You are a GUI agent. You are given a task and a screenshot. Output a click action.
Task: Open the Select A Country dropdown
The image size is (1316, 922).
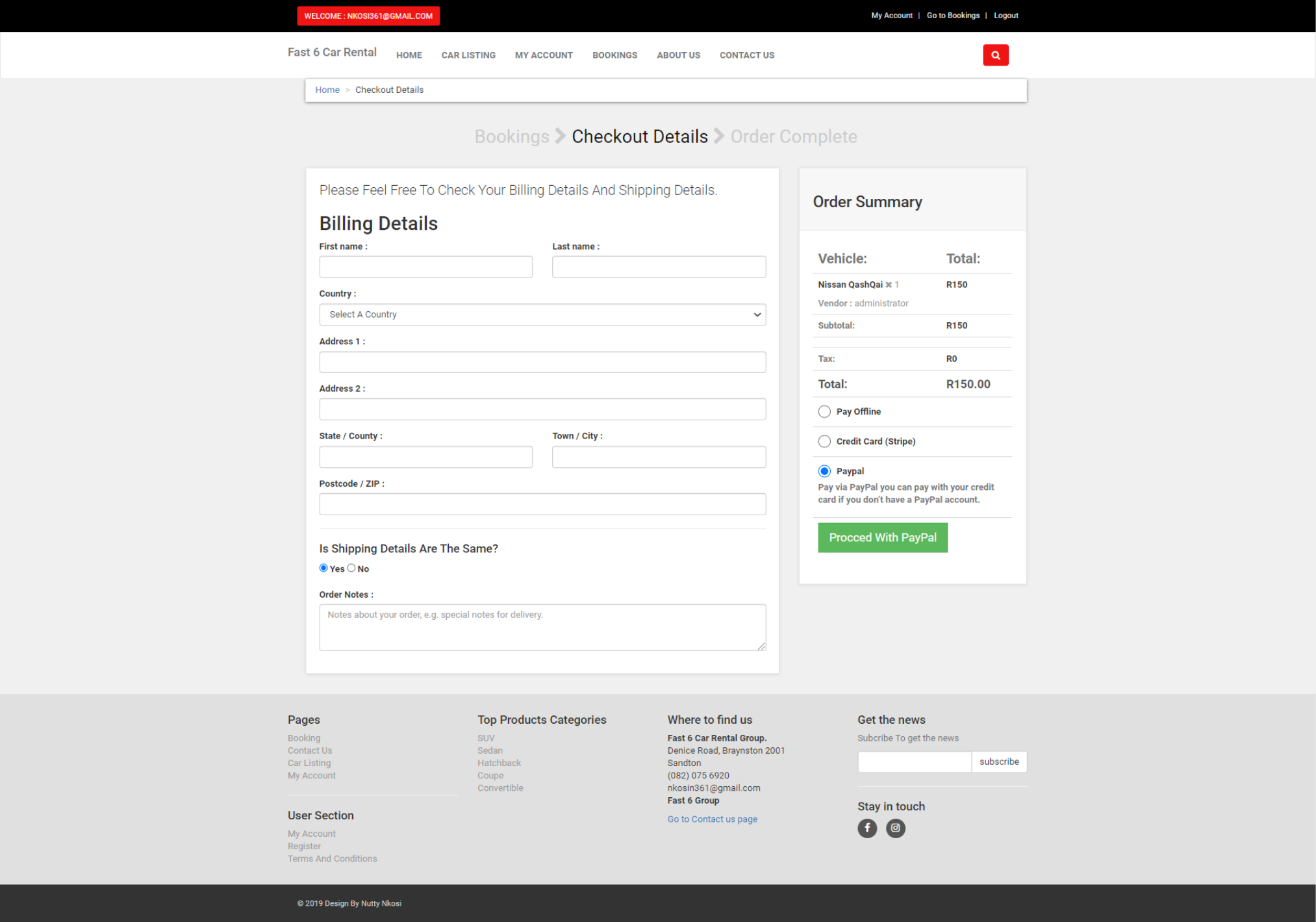coord(542,314)
